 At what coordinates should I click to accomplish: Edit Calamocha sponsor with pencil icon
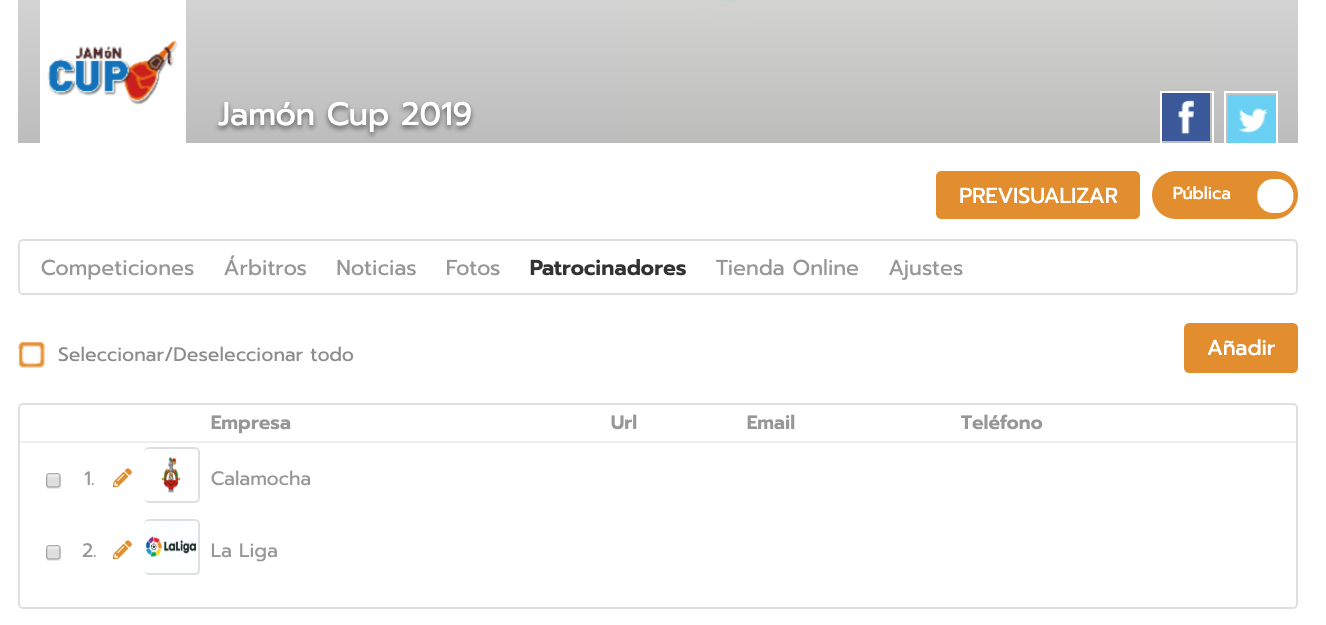click(x=122, y=478)
